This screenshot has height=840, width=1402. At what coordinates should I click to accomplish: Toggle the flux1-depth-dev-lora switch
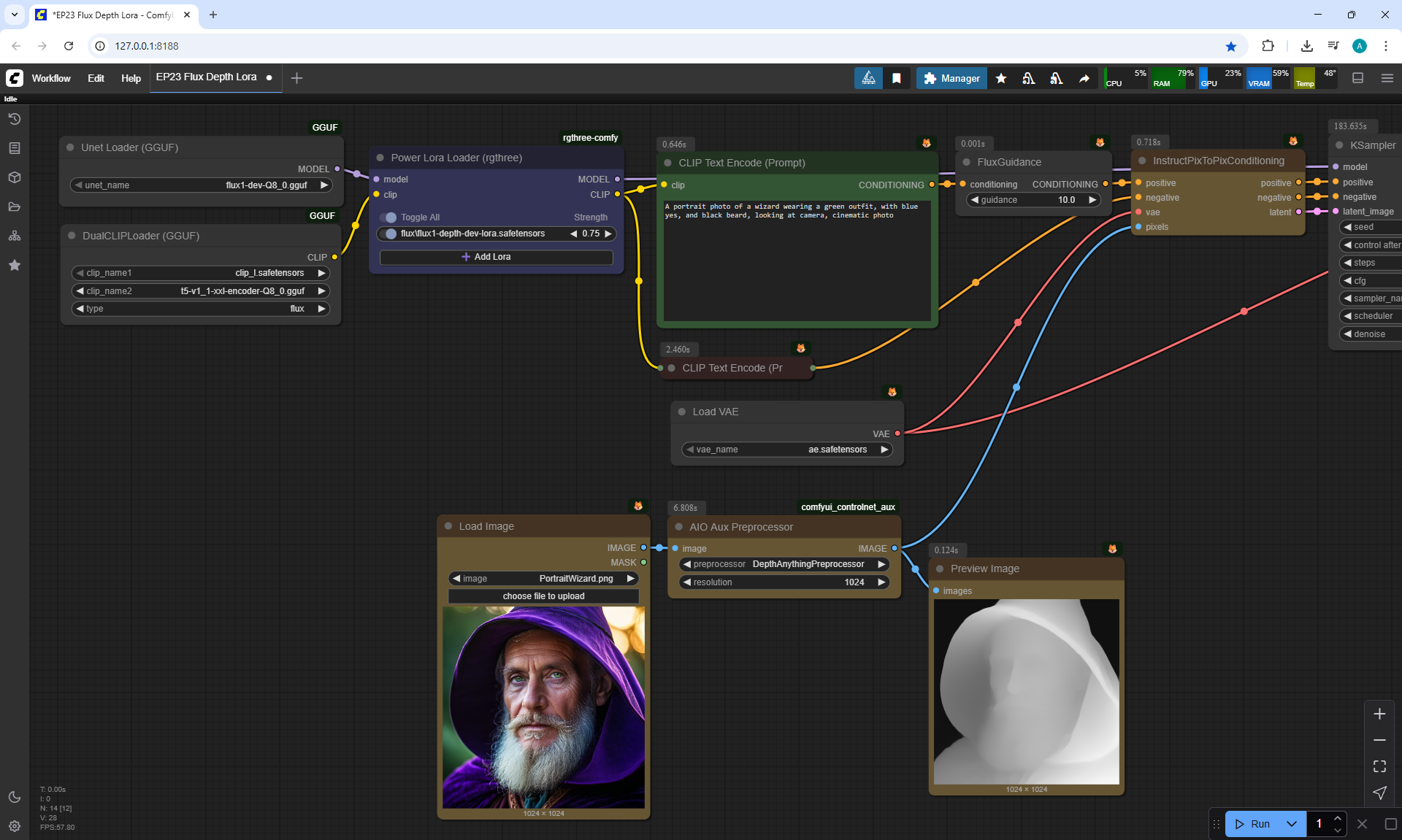(x=389, y=234)
